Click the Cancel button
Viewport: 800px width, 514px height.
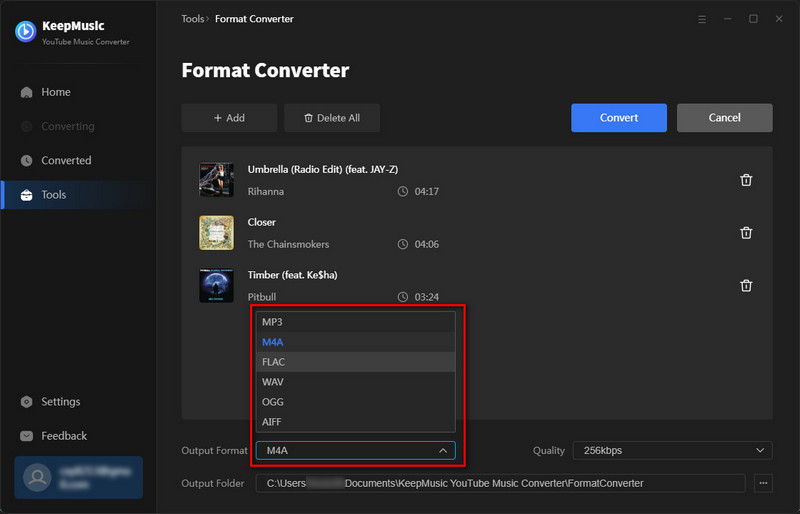724,118
